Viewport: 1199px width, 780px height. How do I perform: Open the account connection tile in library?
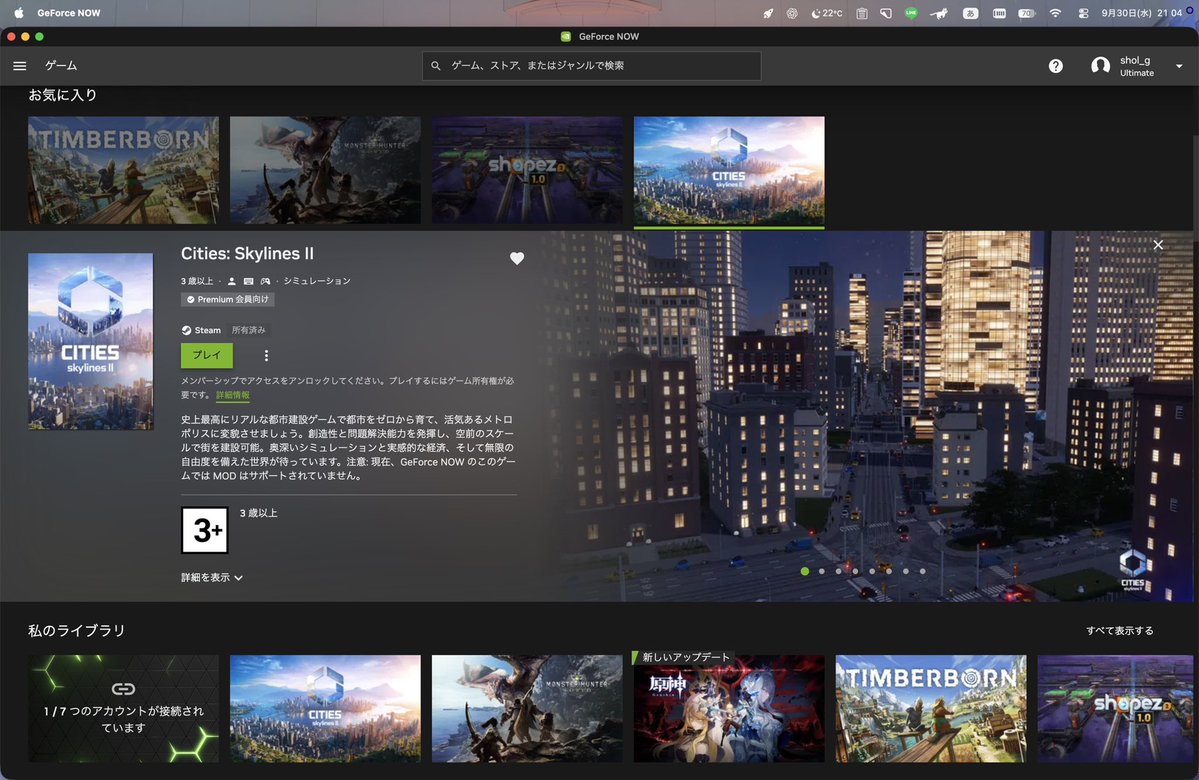pyautogui.click(x=123, y=708)
